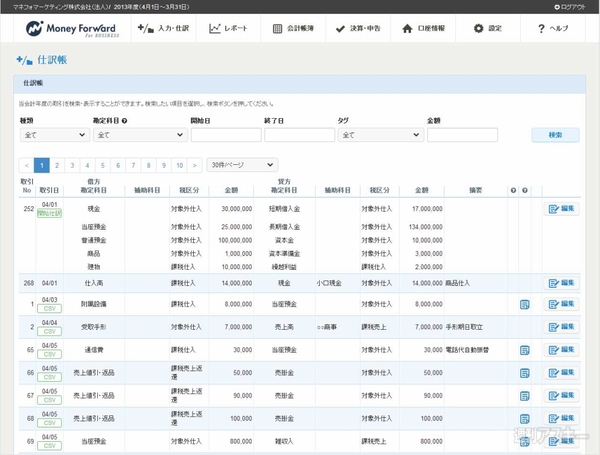
Task: Open the 入力・仕訳 menu
Action: coord(165,29)
